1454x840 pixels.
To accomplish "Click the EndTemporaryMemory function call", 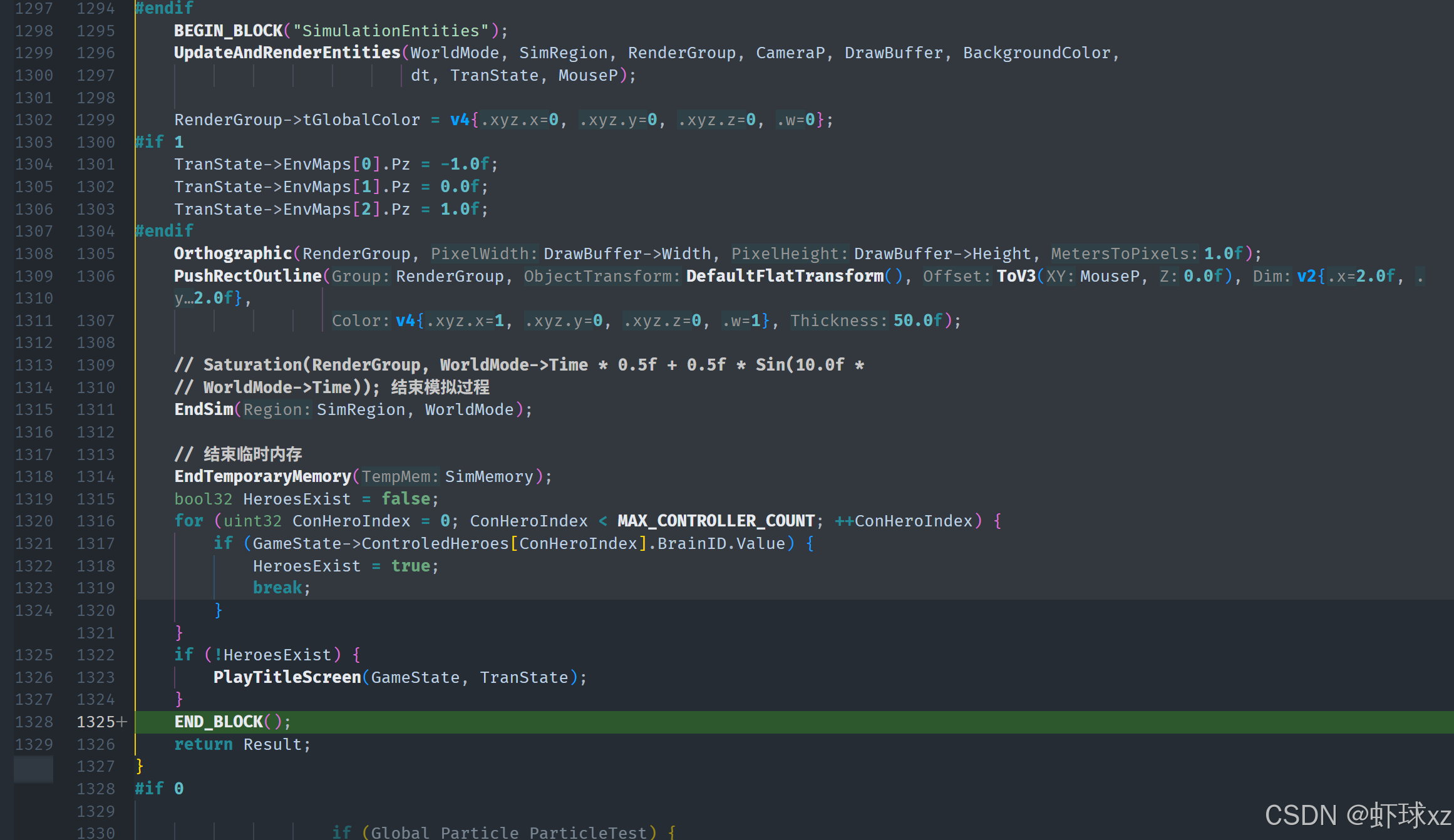I will click(x=262, y=476).
